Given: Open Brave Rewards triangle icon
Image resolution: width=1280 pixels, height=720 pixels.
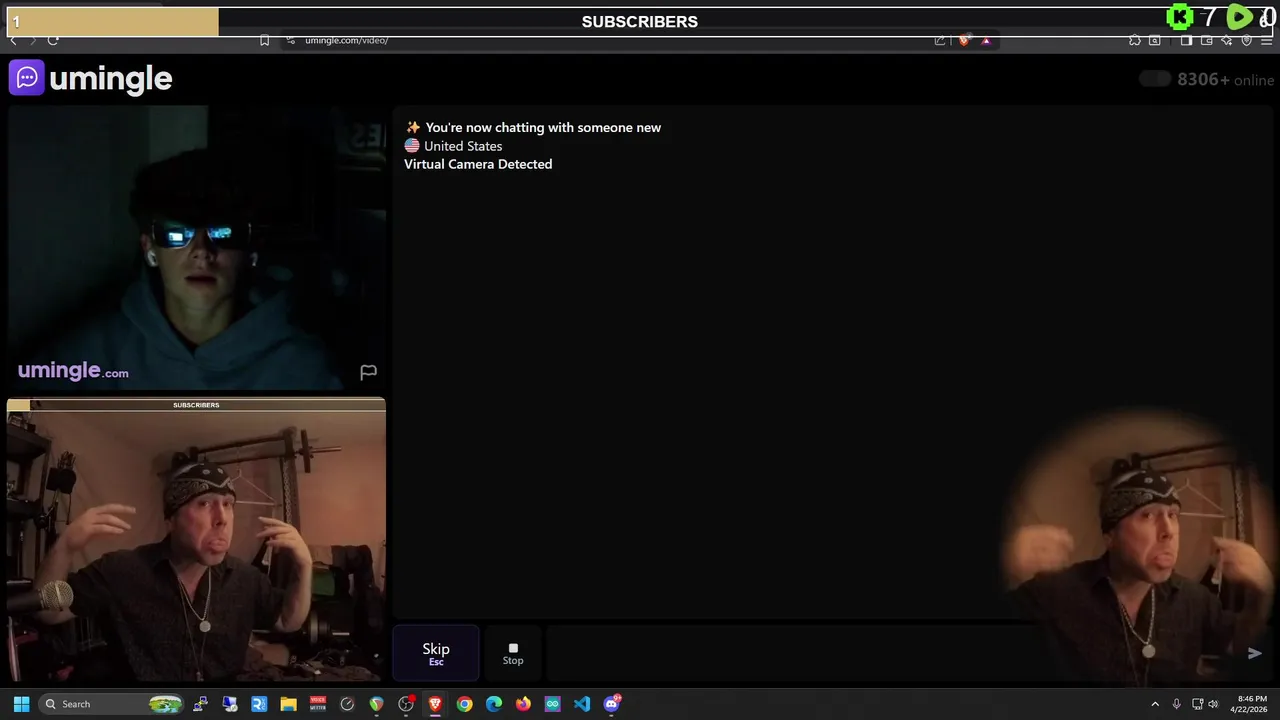Looking at the screenshot, I should coord(986,40).
